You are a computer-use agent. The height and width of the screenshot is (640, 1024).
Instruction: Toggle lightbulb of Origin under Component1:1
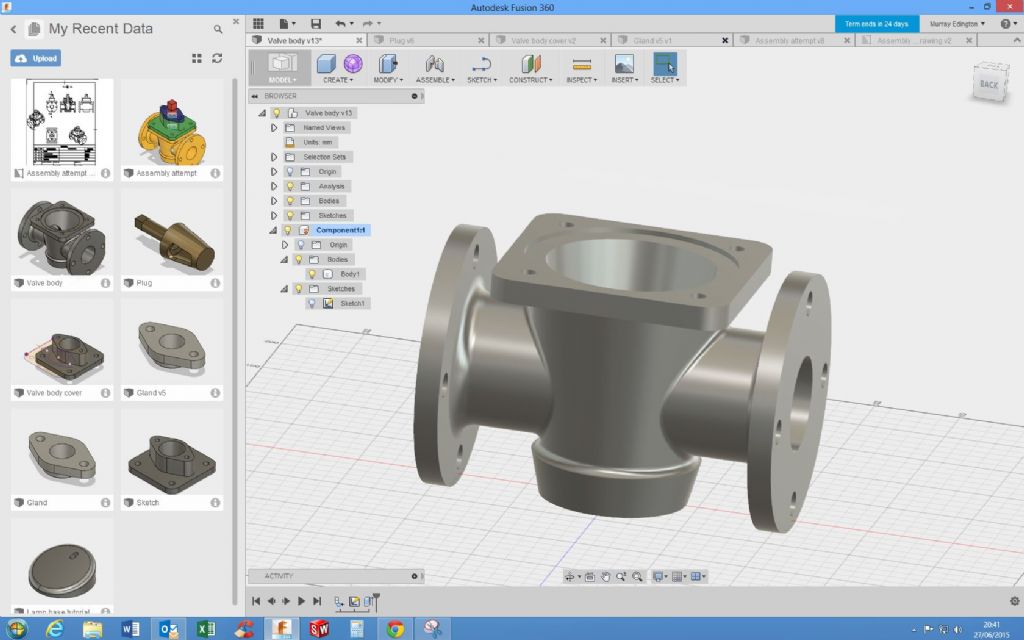point(300,245)
